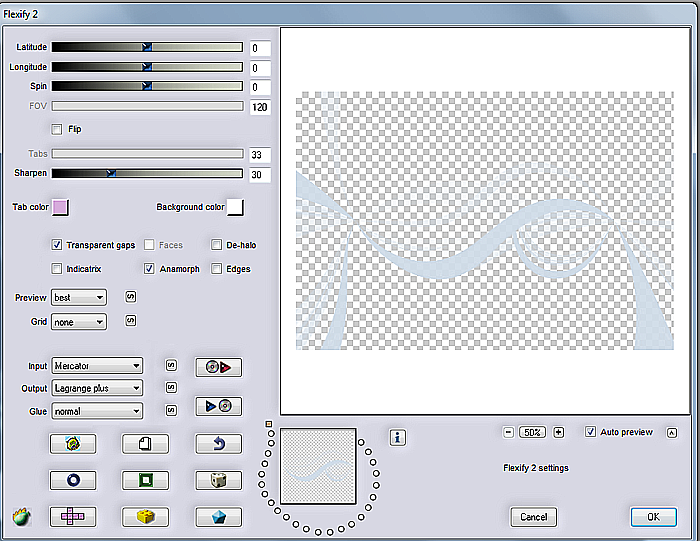
Task: Click the flaming globe logo icon
Action: (21, 517)
